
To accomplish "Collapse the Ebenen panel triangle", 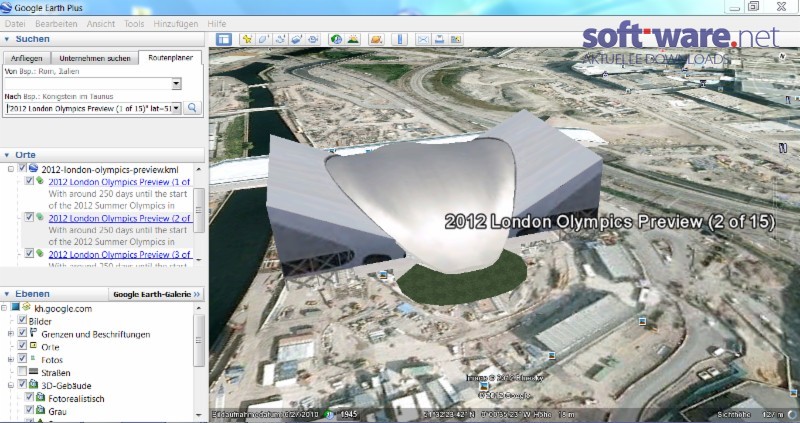I will tap(7, 294).
